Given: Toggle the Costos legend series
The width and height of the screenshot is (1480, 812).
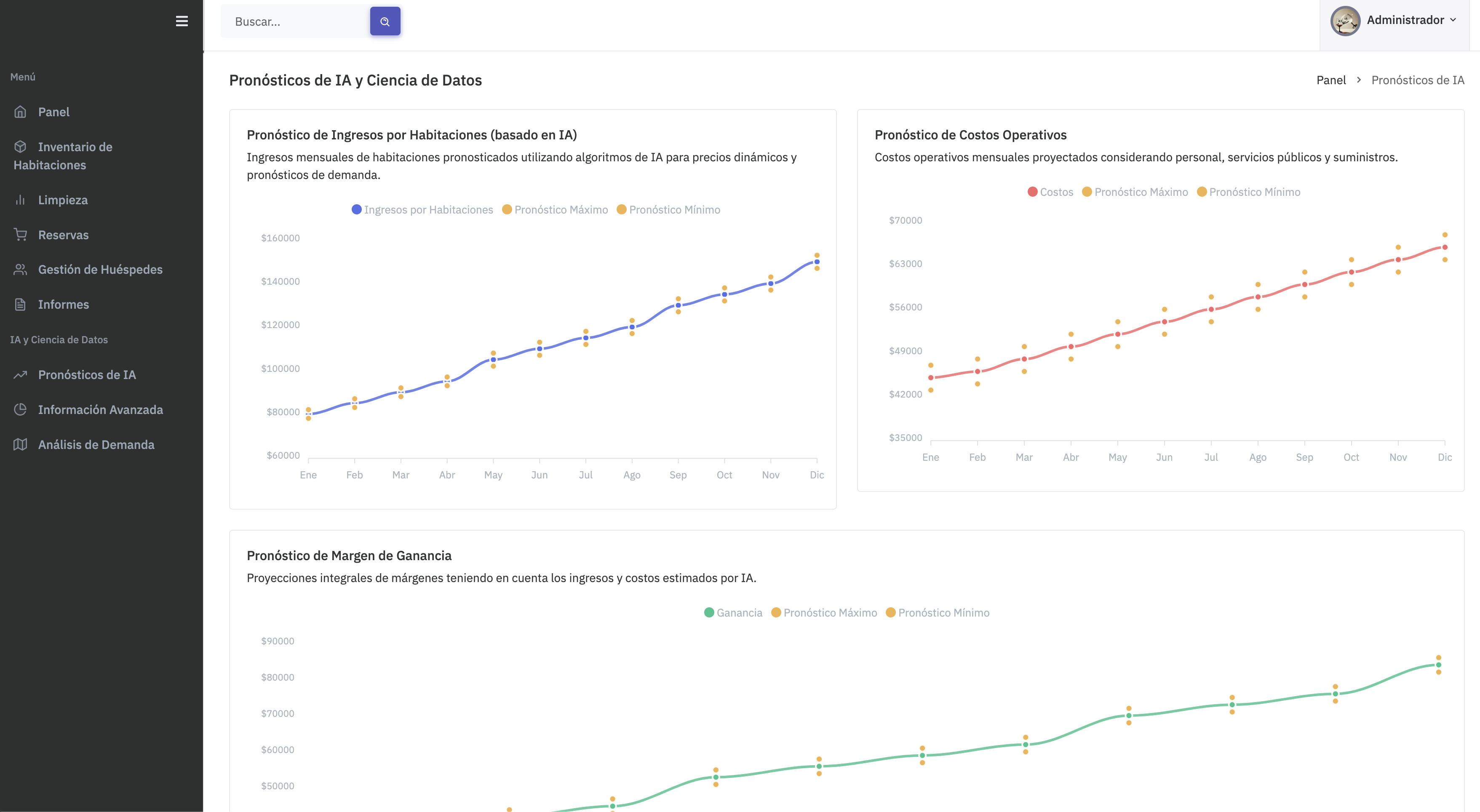Looking at the screenshot, I should [1050, 191].
